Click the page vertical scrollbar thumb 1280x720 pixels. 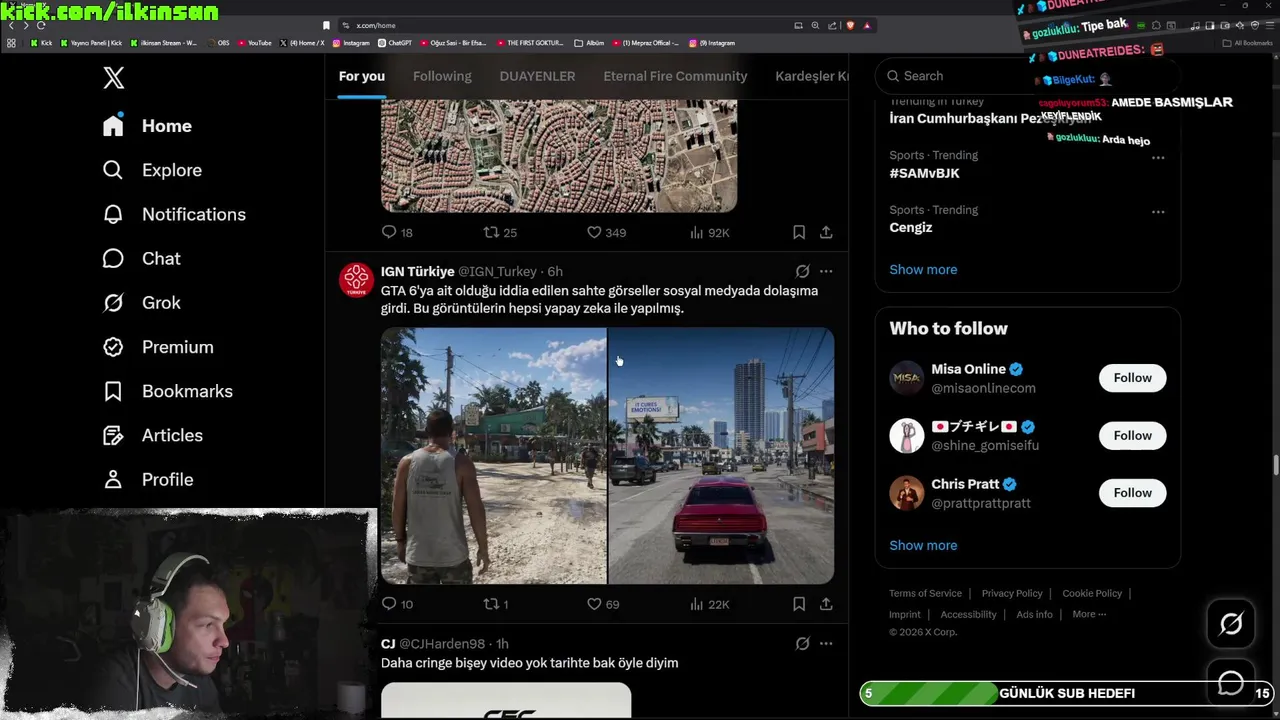(1275, 466)
